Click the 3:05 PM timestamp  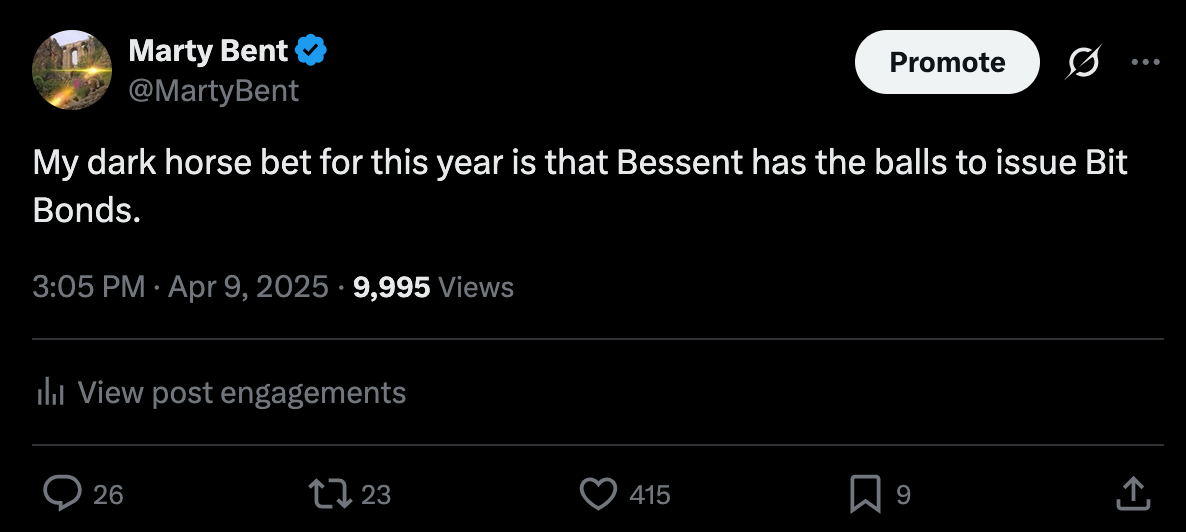pos(89,288)
